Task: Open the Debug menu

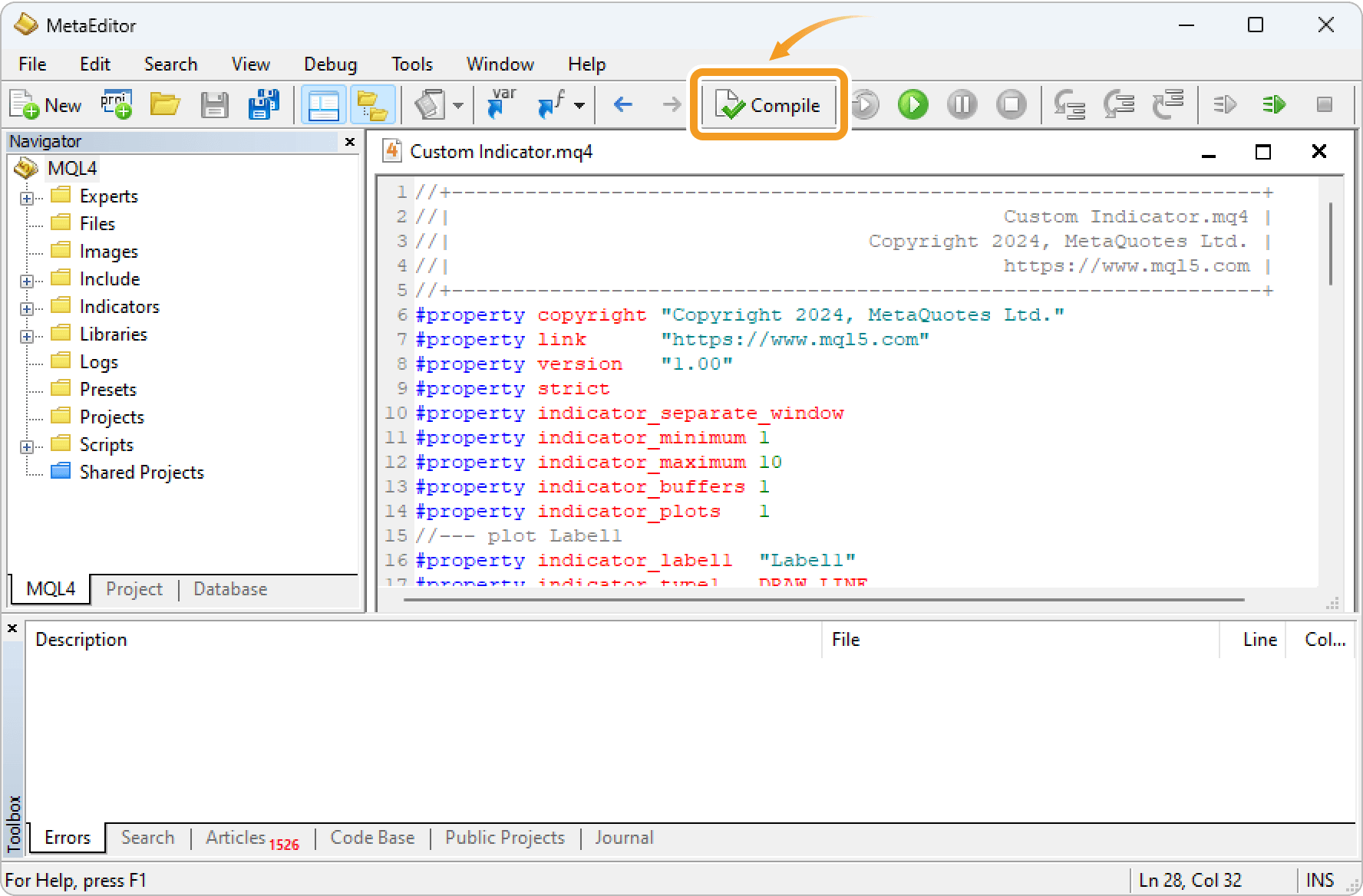Action: coord(330,64)
